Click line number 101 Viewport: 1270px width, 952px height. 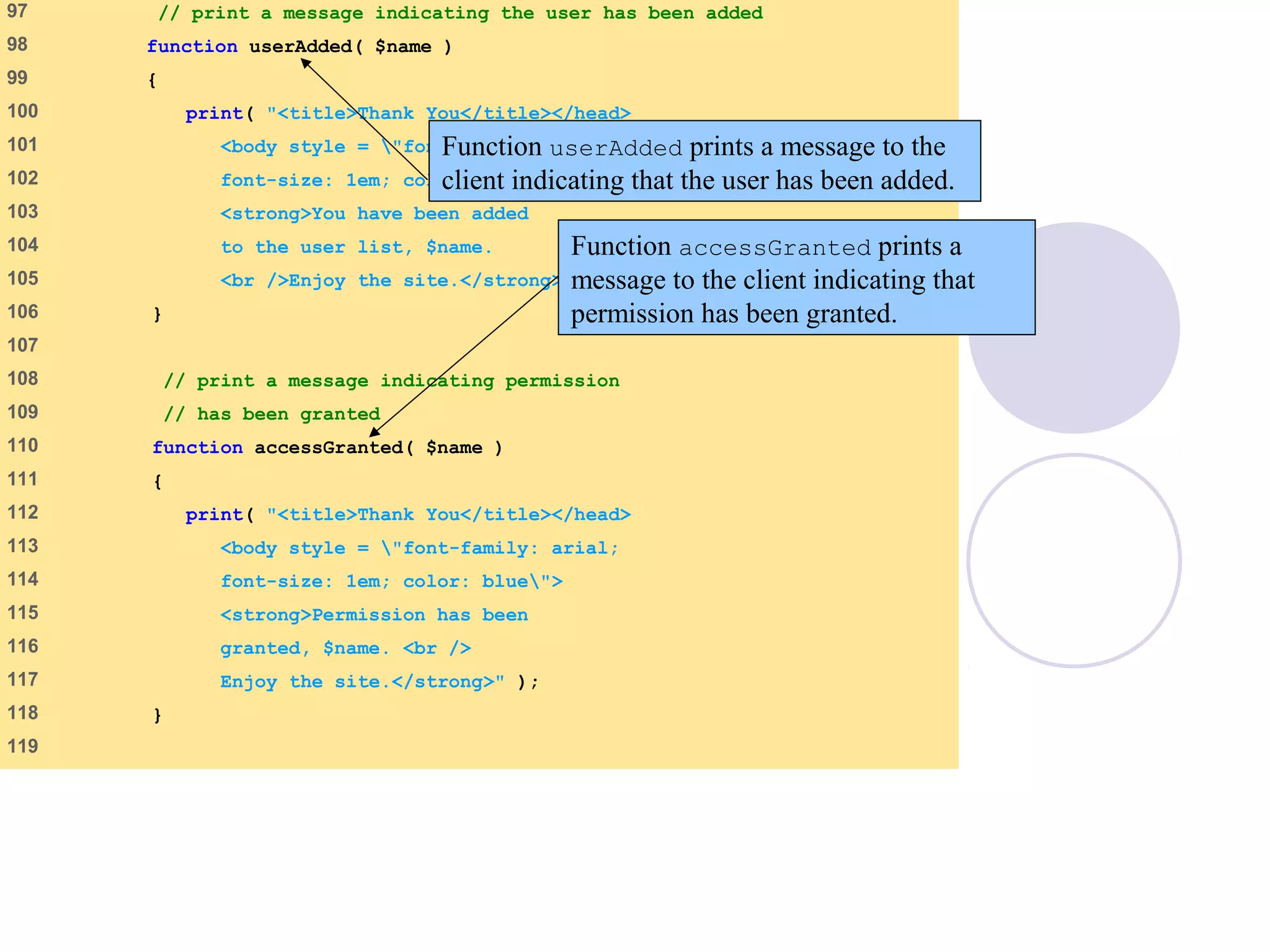pyautogui.click(x=22, y=144)
